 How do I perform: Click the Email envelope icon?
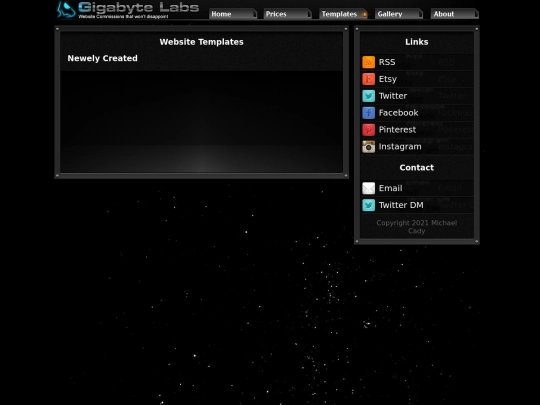tap(368, 188)
